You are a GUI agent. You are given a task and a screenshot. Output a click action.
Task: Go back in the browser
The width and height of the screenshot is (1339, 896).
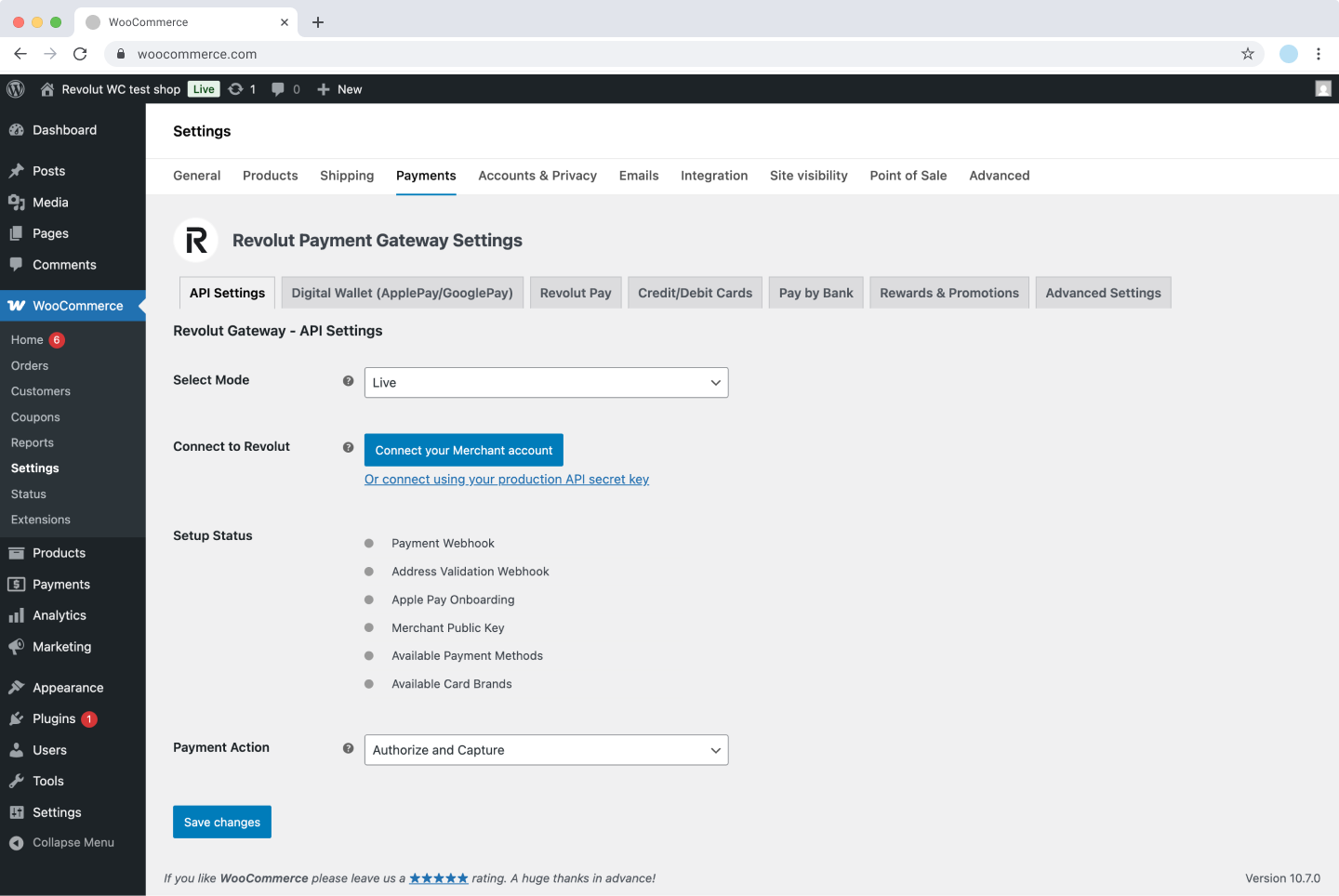(20, 54)
